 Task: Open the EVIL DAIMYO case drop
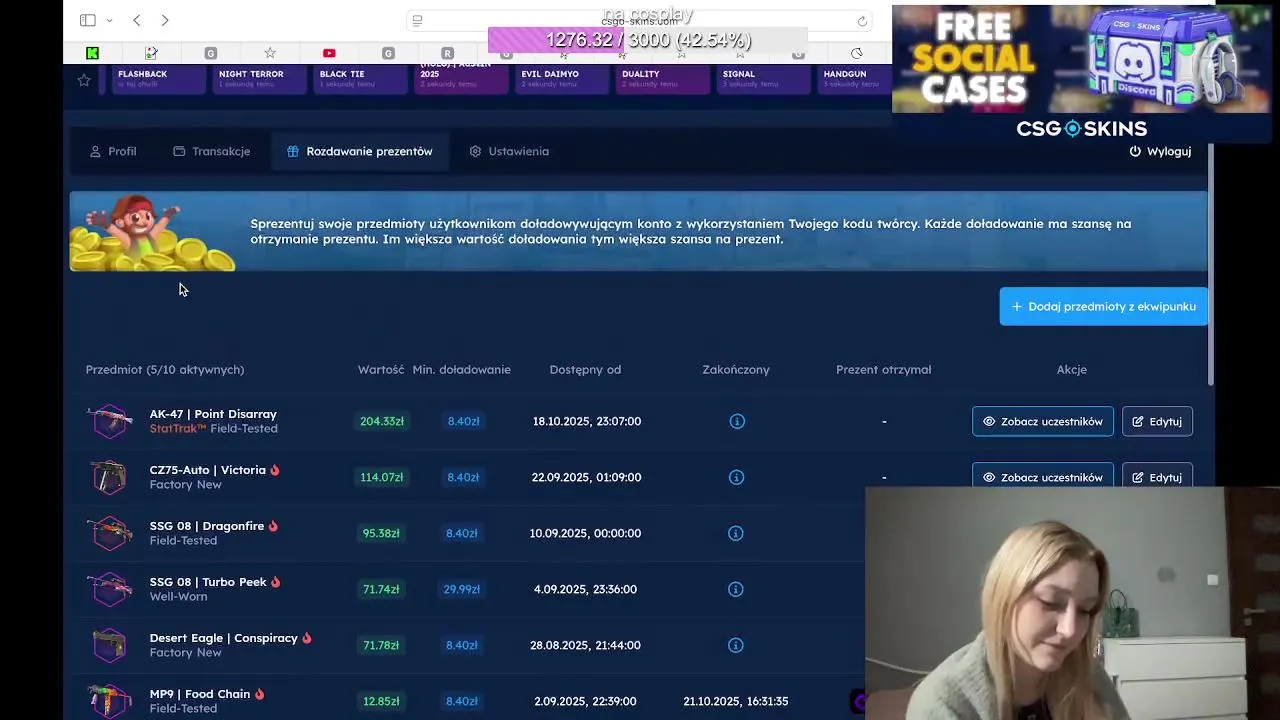tap(561, 79)
